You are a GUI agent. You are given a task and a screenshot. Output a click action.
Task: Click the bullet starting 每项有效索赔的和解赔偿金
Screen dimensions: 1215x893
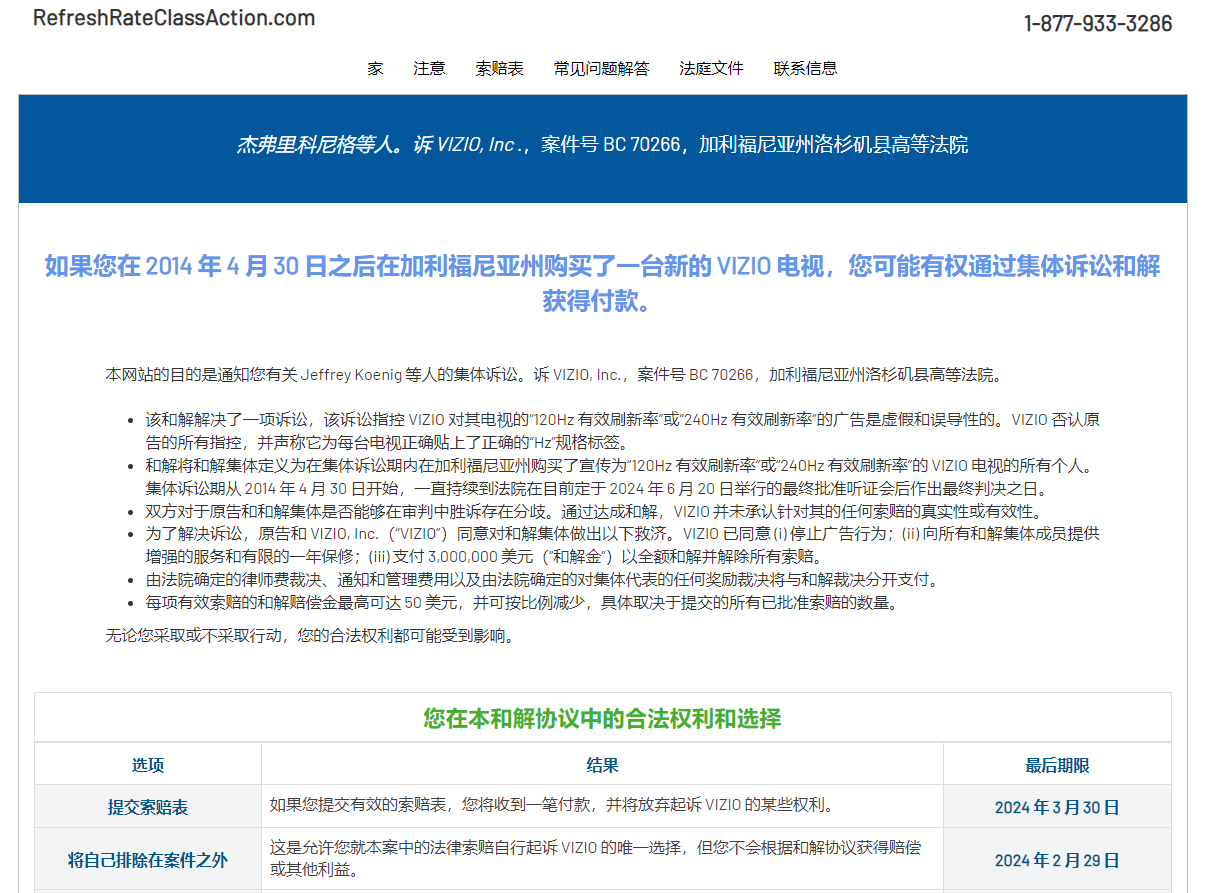[x=522, y=603]
